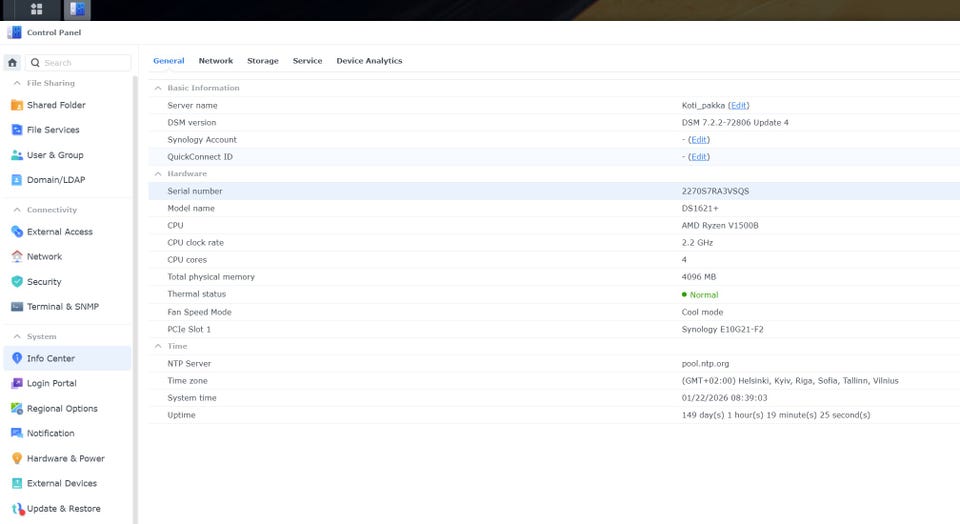Open Shared Folder icon in sidebar
This screenshot has height=524, width=960.
click(17, 105)
